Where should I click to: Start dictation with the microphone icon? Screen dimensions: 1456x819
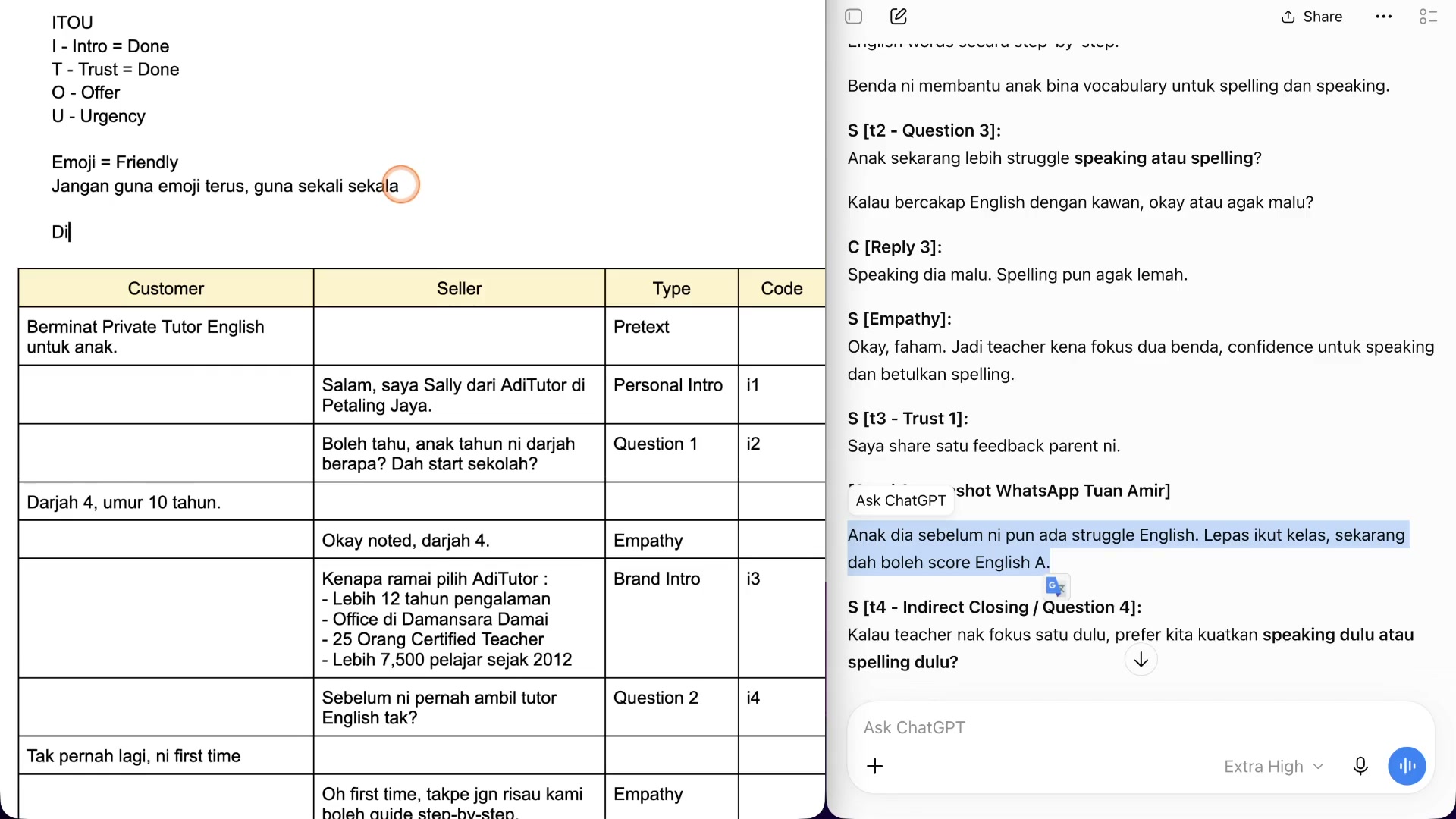click(x=1360, y=767)
